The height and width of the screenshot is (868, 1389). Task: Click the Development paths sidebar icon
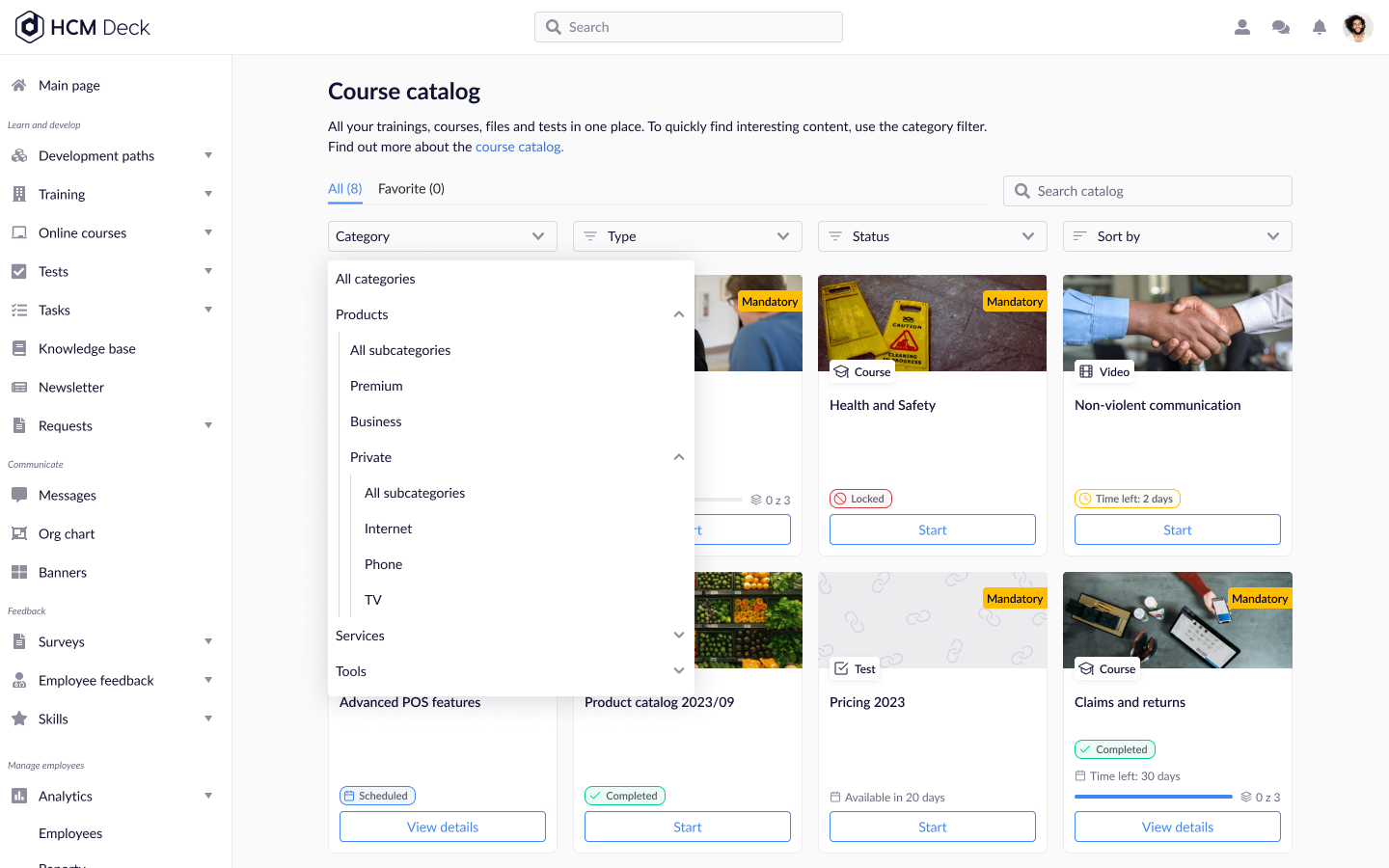tap(18, 155)
